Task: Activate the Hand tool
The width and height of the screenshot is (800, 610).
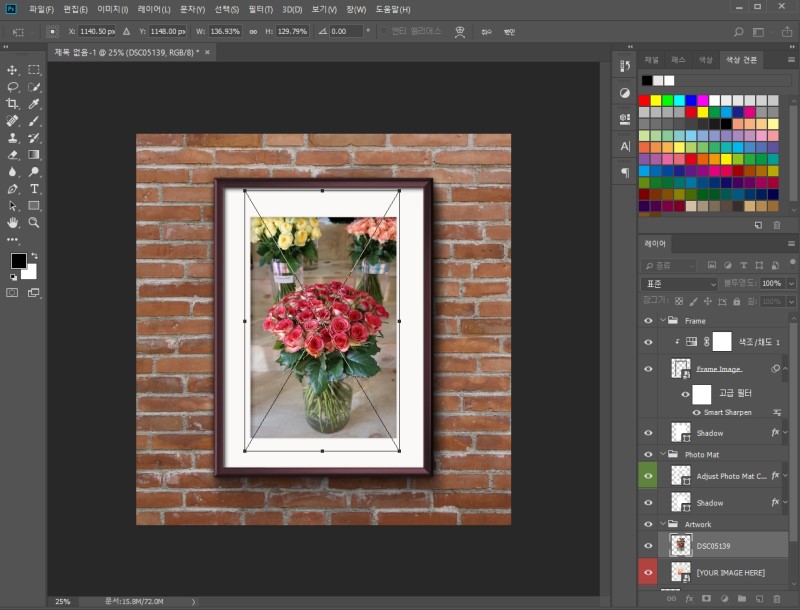Action: coord(13,222)
